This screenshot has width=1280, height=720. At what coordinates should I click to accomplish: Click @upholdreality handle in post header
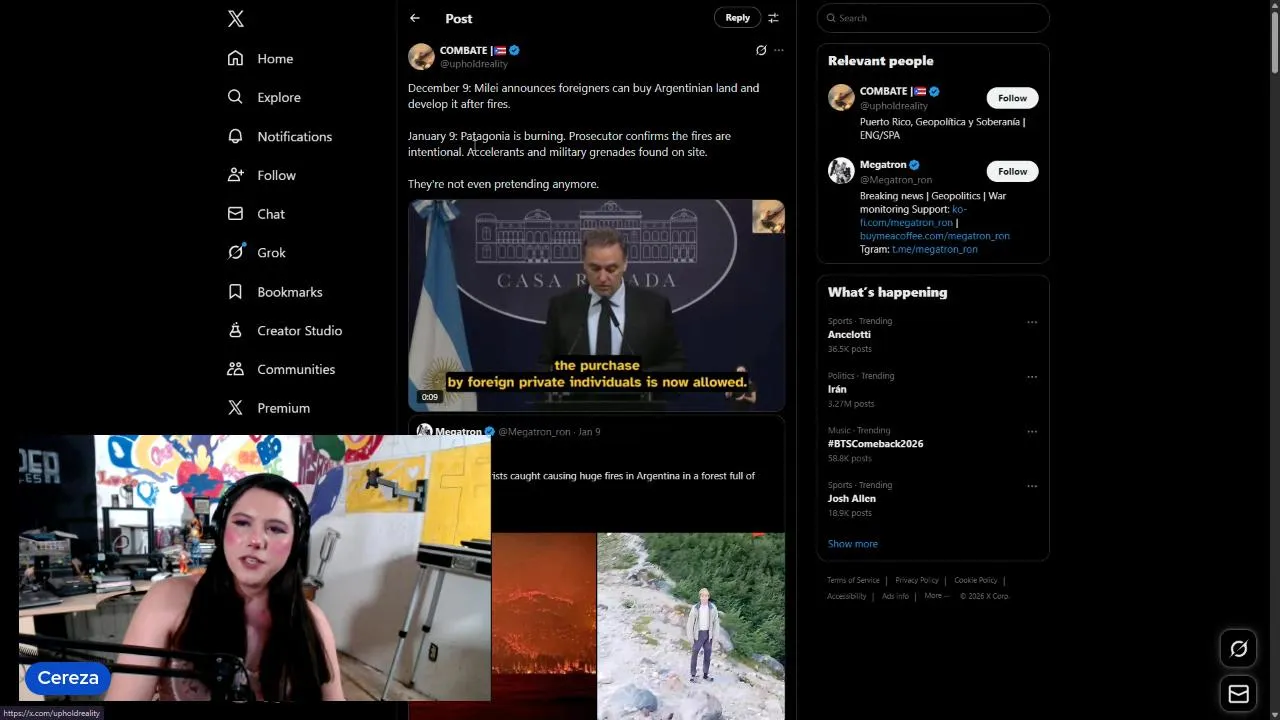click(x=474, y=64)
